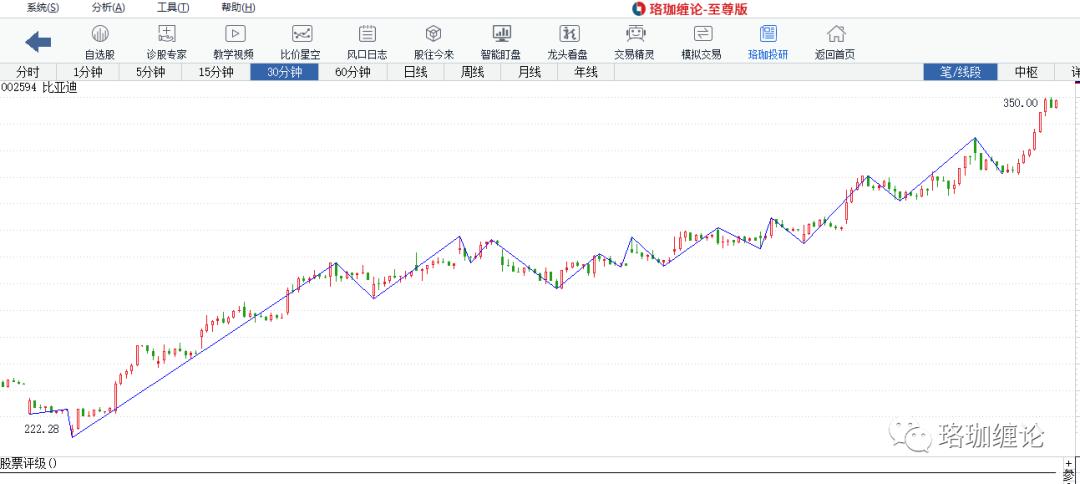Open 股往今来 cube icon
The image size is (1080, 484).
(x=433, y=34)
